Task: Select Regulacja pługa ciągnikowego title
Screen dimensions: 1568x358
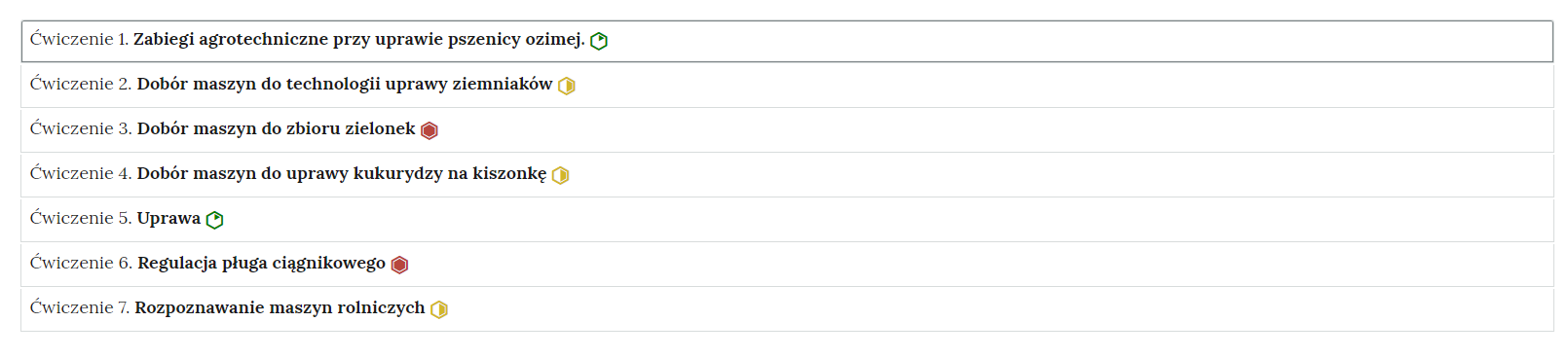Action: (x=262, y=263)
